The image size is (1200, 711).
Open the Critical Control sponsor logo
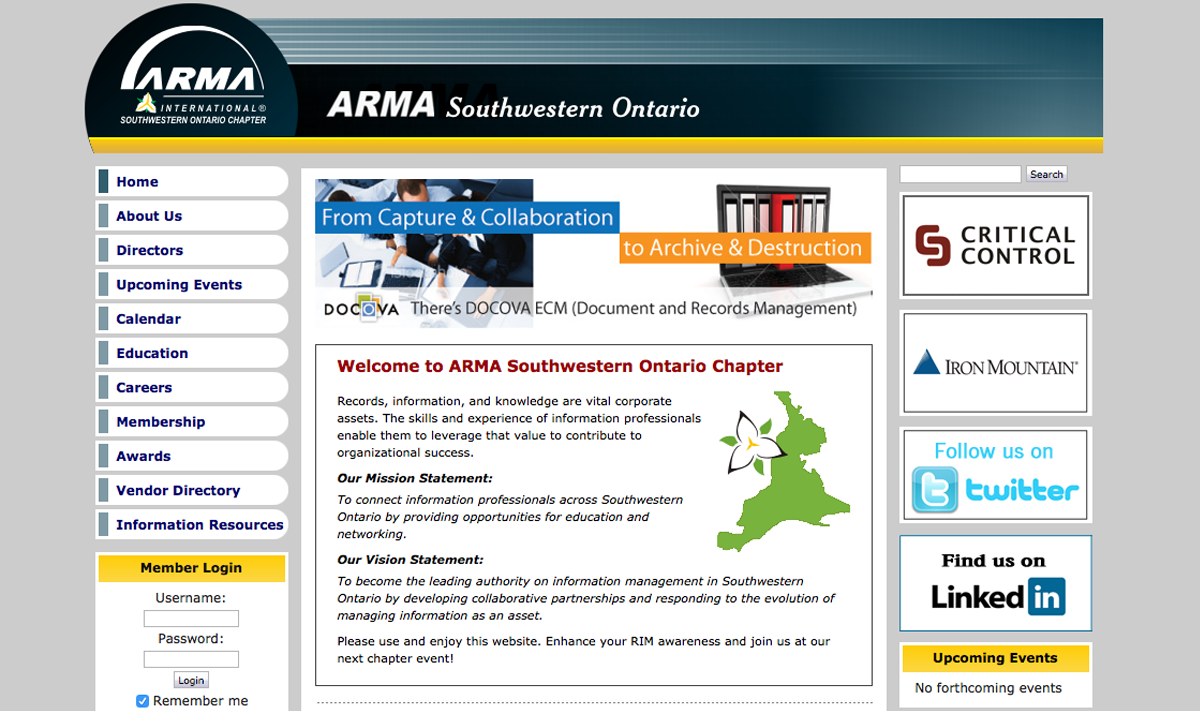point(995,246)
